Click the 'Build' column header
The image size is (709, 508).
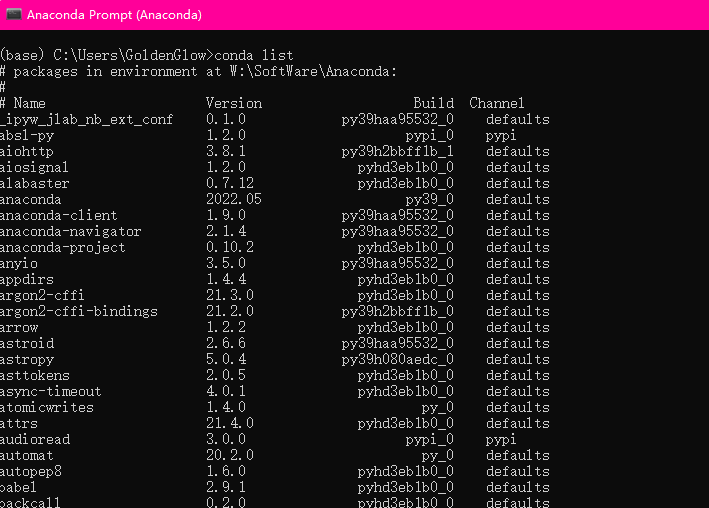(x=433, y=103)
